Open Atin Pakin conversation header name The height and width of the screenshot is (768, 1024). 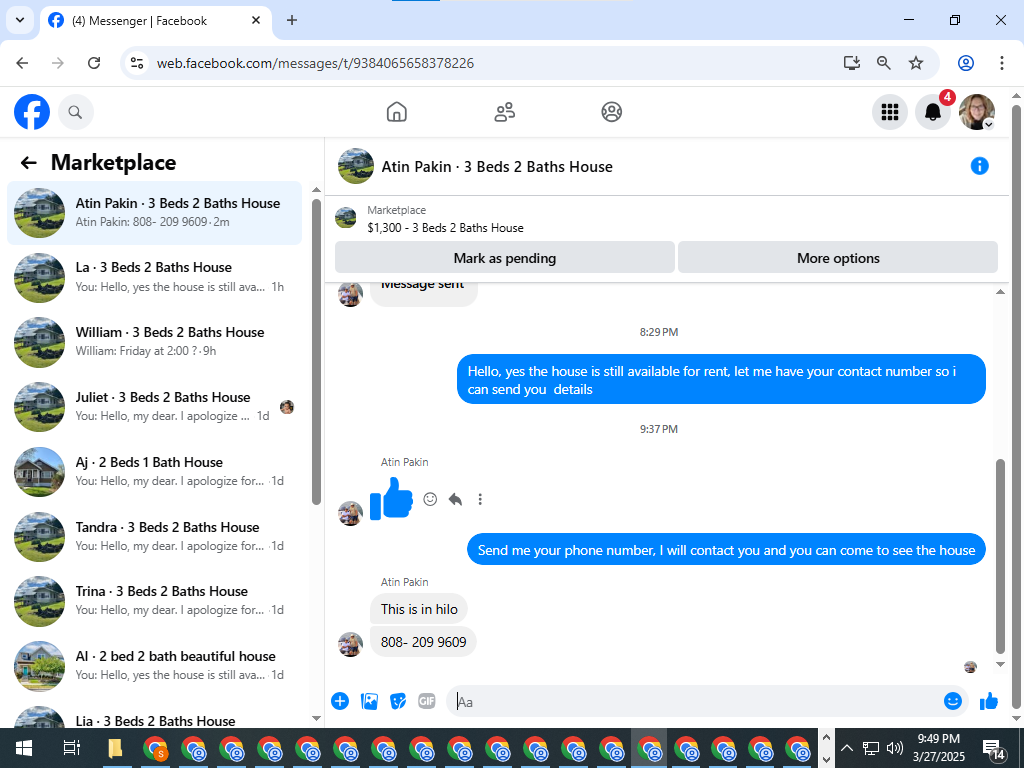point(497,167)
